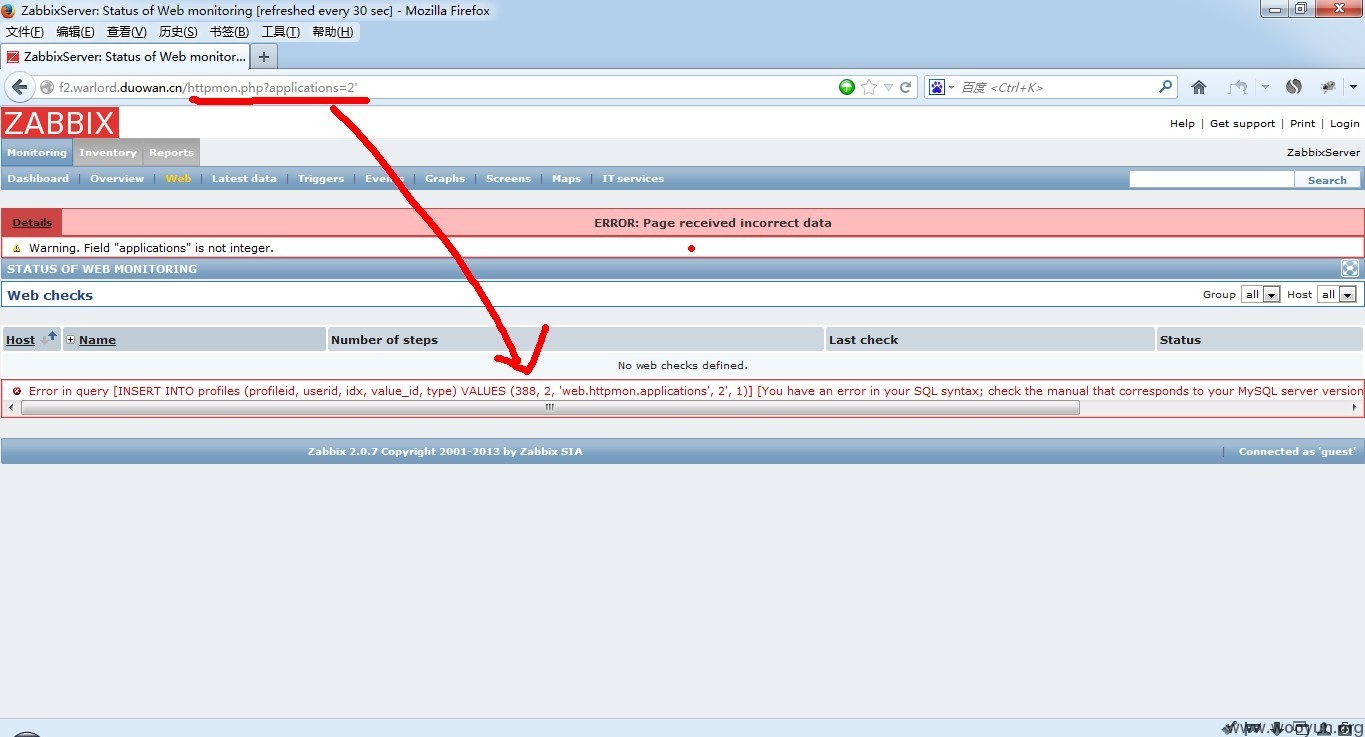Open the Host dropdown
The width and height of the screenshot is (1365, 737).
(x=1337, y=294)
